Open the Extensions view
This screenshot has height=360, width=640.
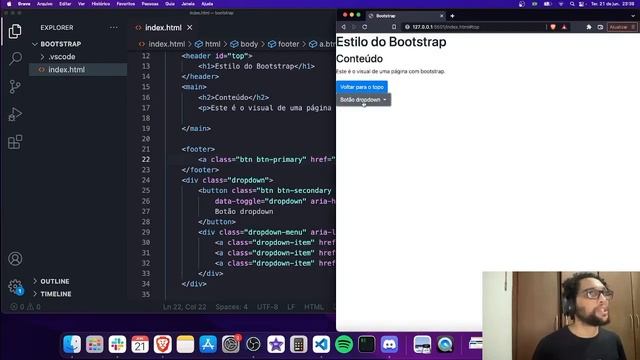(15, 142)
